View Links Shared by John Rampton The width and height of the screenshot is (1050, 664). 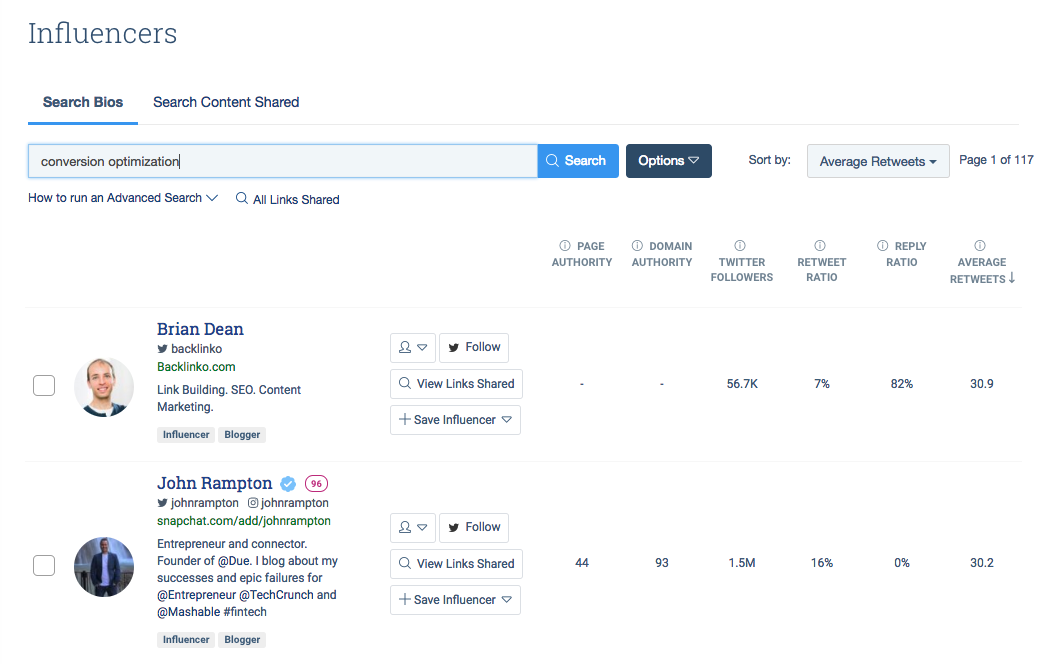457,564
